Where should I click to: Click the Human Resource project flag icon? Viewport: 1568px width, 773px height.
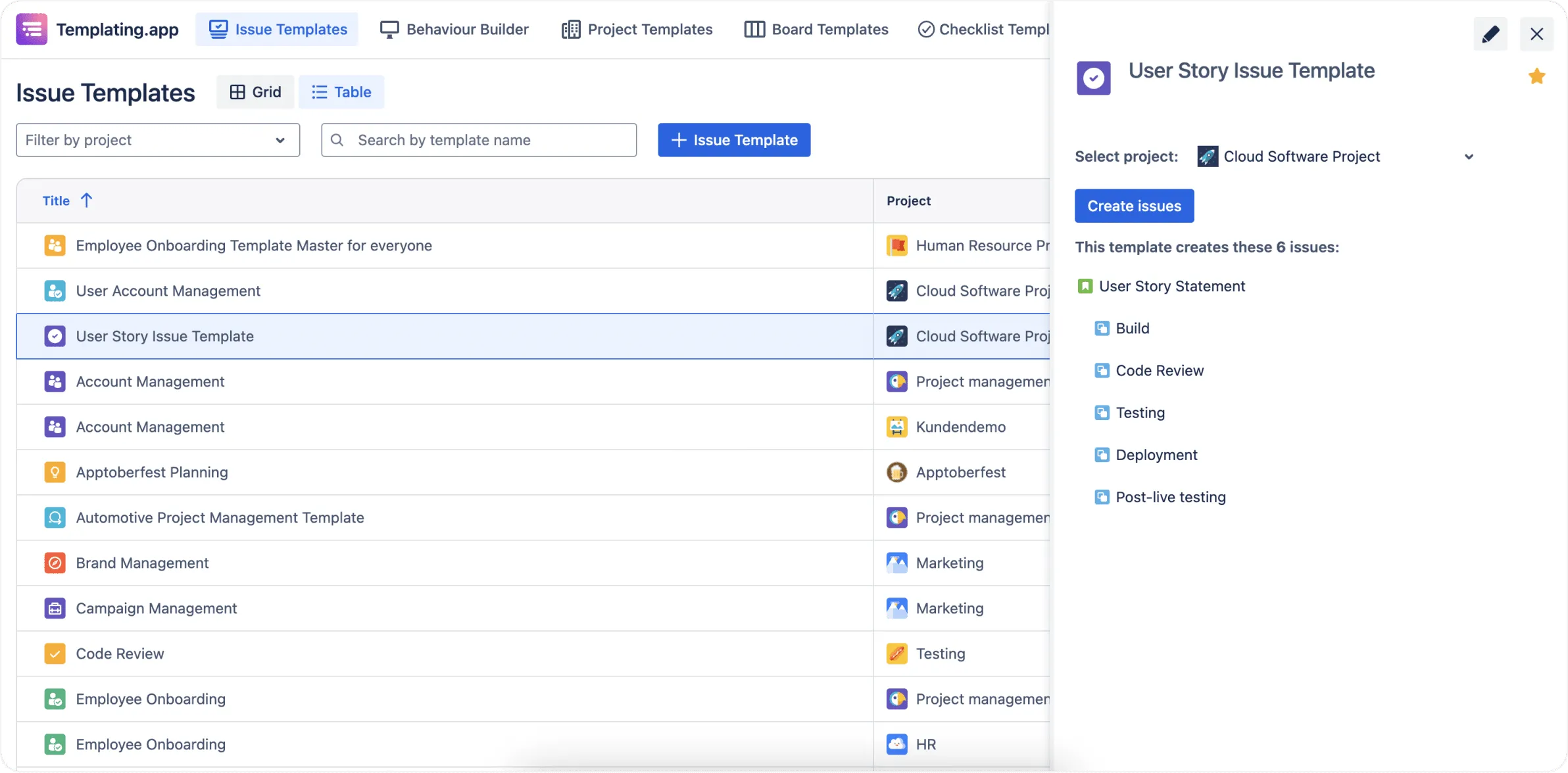[896, 245]
